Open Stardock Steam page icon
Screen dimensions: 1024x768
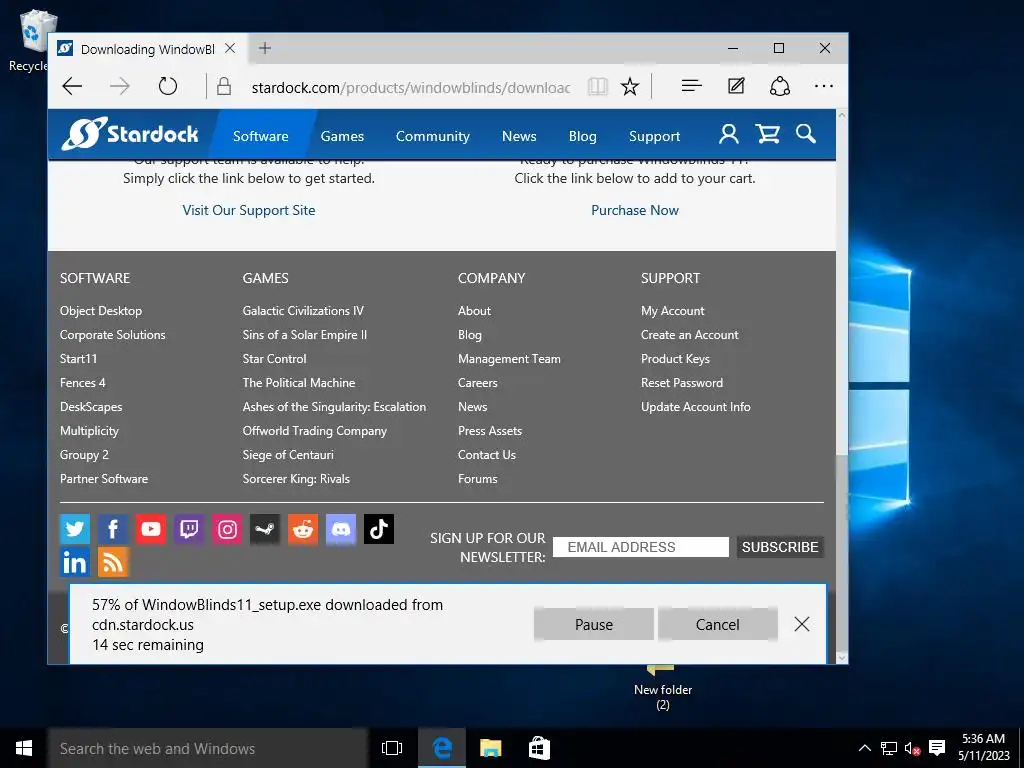pos(265,529)
